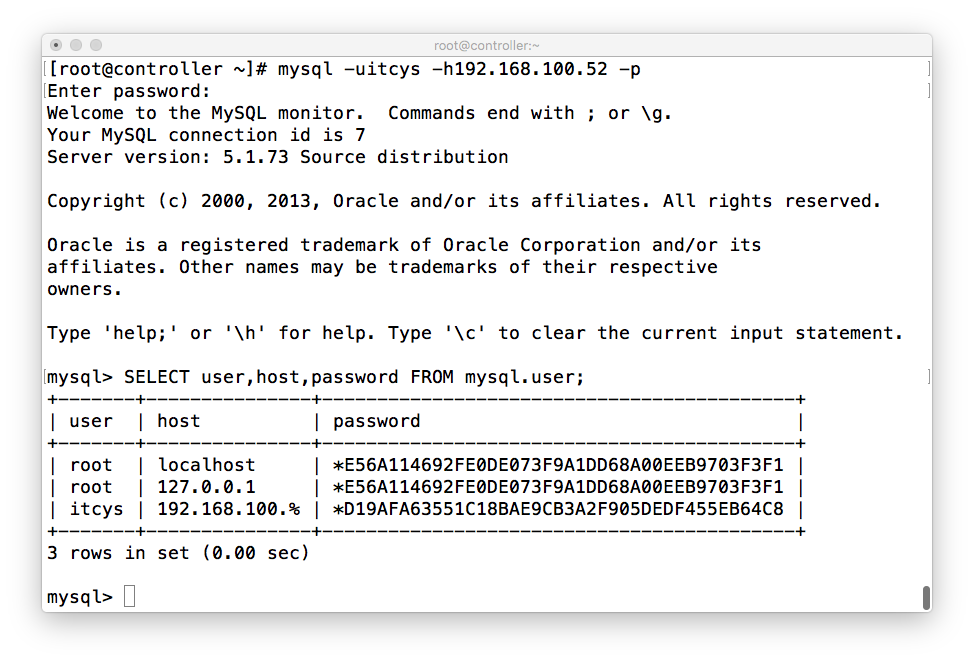
Task: Click the Enter password: line
Action: point(129,91)
